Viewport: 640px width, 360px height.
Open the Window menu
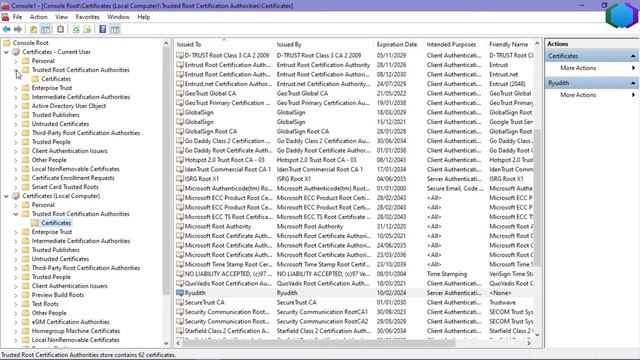click(x=118, y=17)
